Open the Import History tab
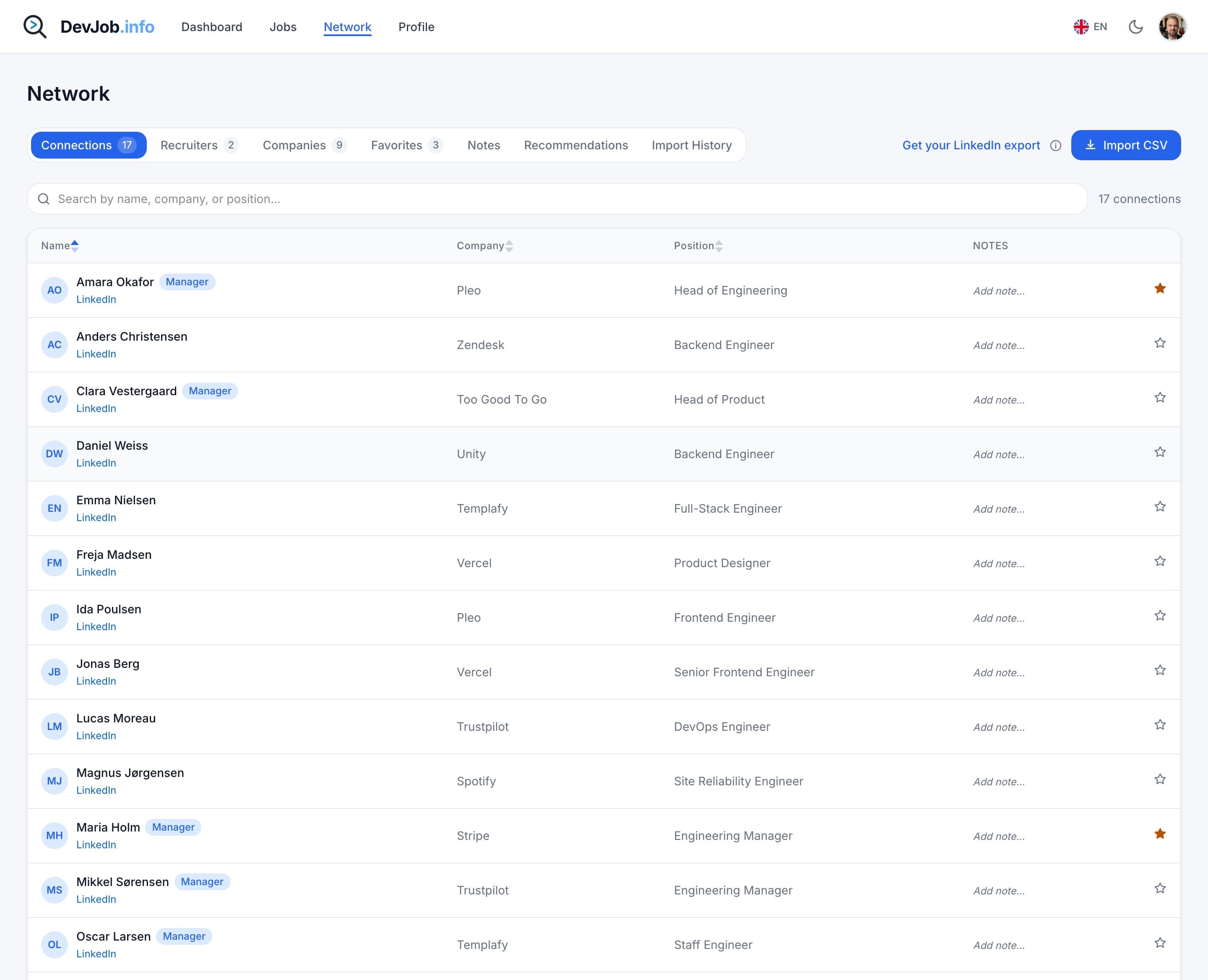The image size is (1208, 980). [692, 145]
